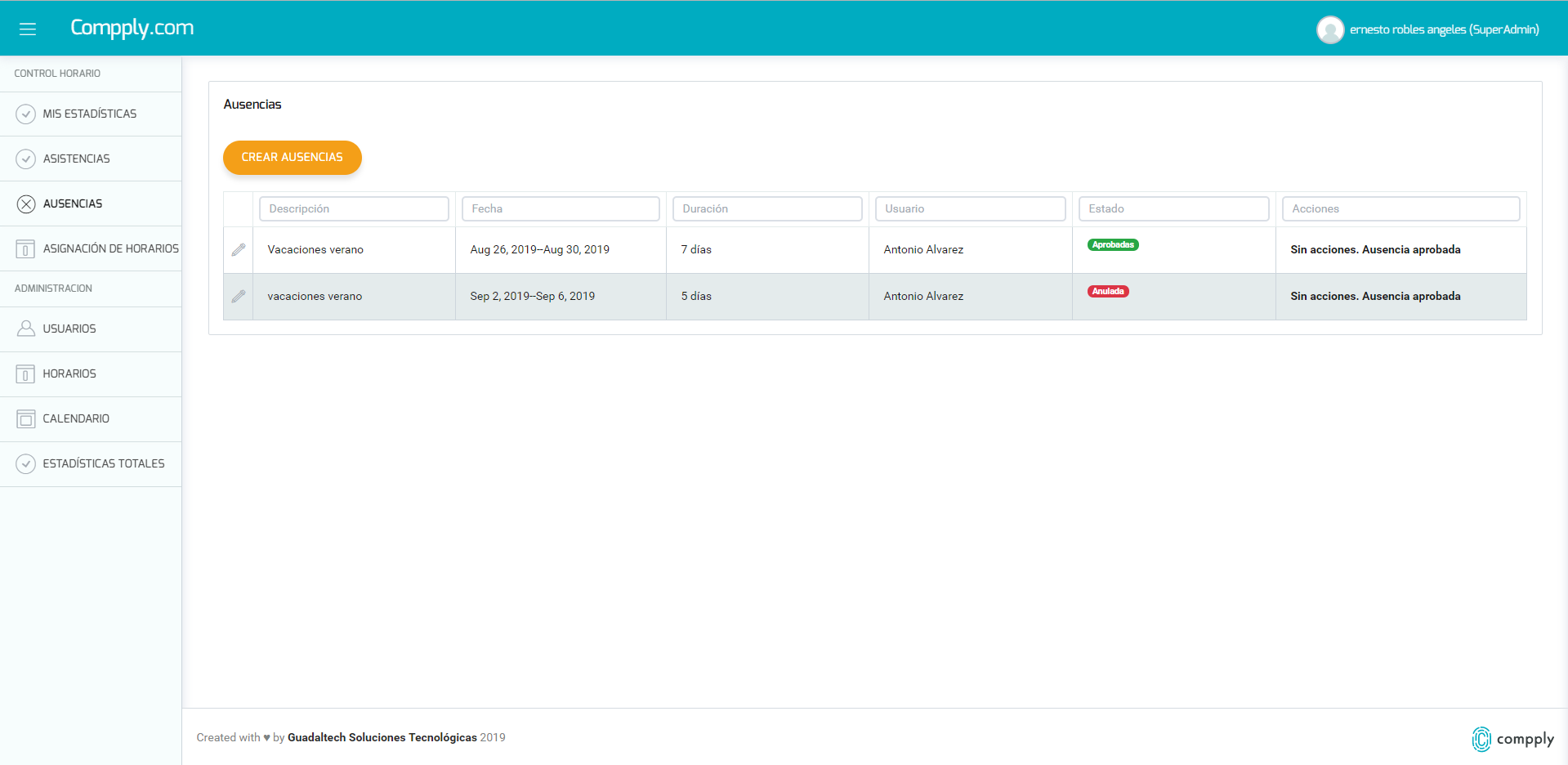Edit the Sep 2 vacation row pencil
Screen dimensions: 1568x765
[x=239, y=296]
